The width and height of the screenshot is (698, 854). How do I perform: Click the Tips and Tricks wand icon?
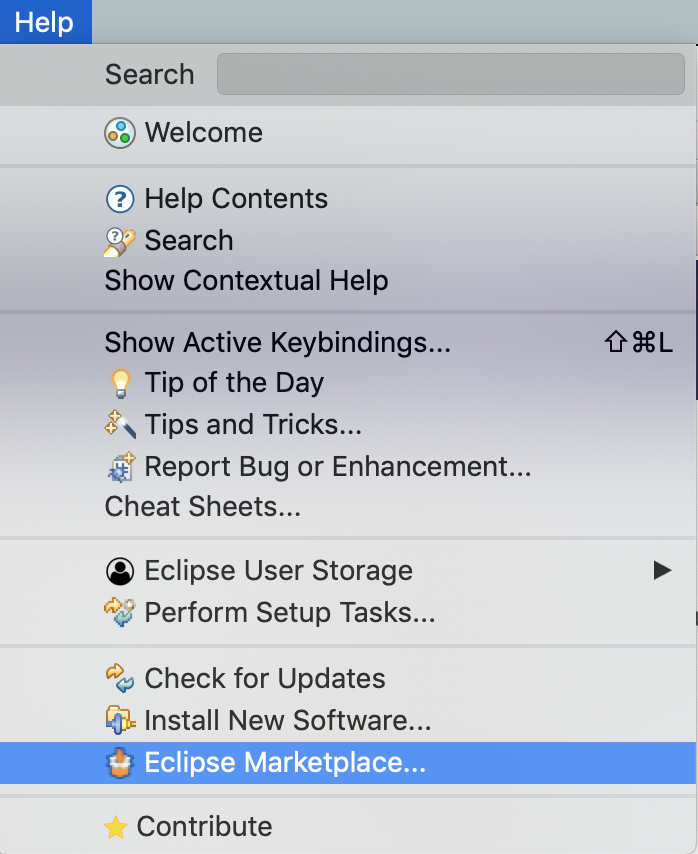[x=120, y=425]
